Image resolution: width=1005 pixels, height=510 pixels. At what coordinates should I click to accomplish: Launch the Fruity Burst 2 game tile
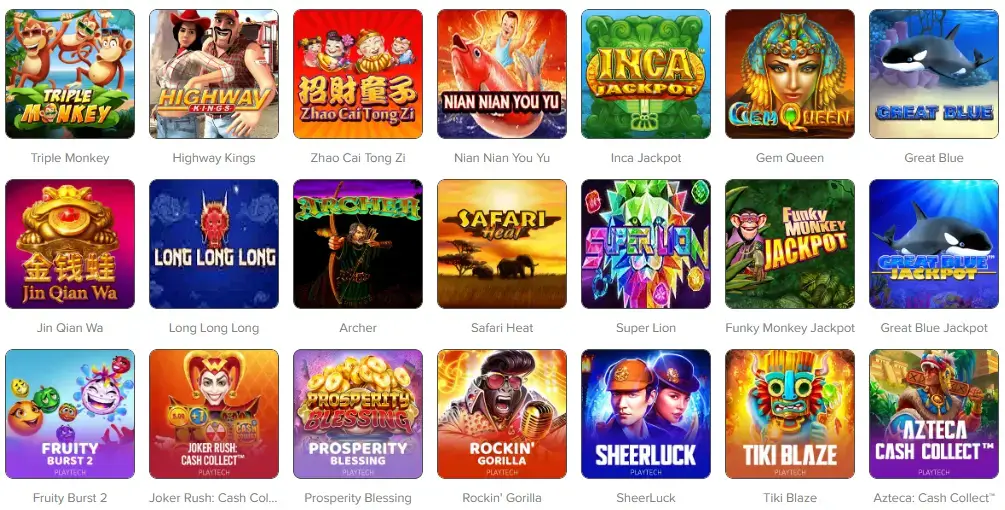click(x=70, y=414)
